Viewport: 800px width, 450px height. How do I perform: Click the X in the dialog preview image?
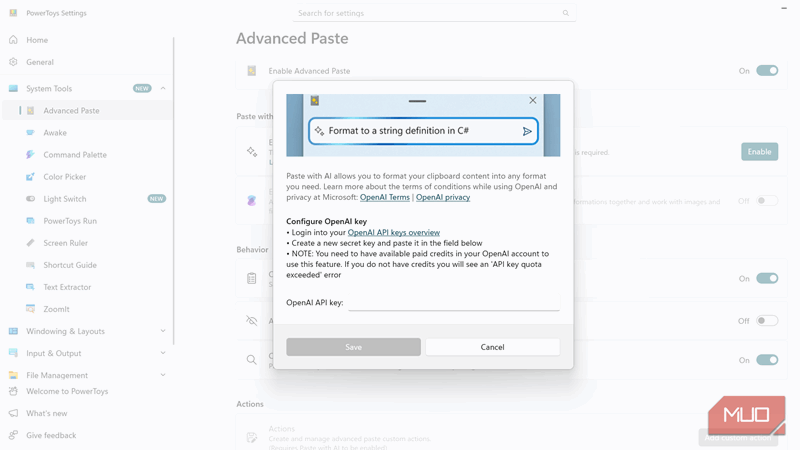click(533, 101)
